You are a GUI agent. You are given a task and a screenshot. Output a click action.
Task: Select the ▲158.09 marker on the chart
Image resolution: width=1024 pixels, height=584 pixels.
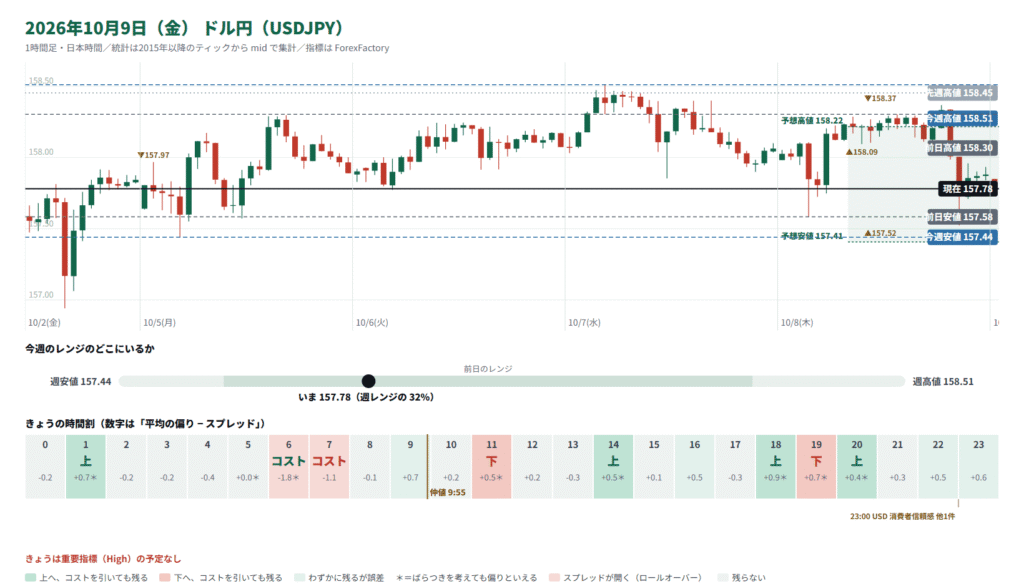tap(862, 152)
